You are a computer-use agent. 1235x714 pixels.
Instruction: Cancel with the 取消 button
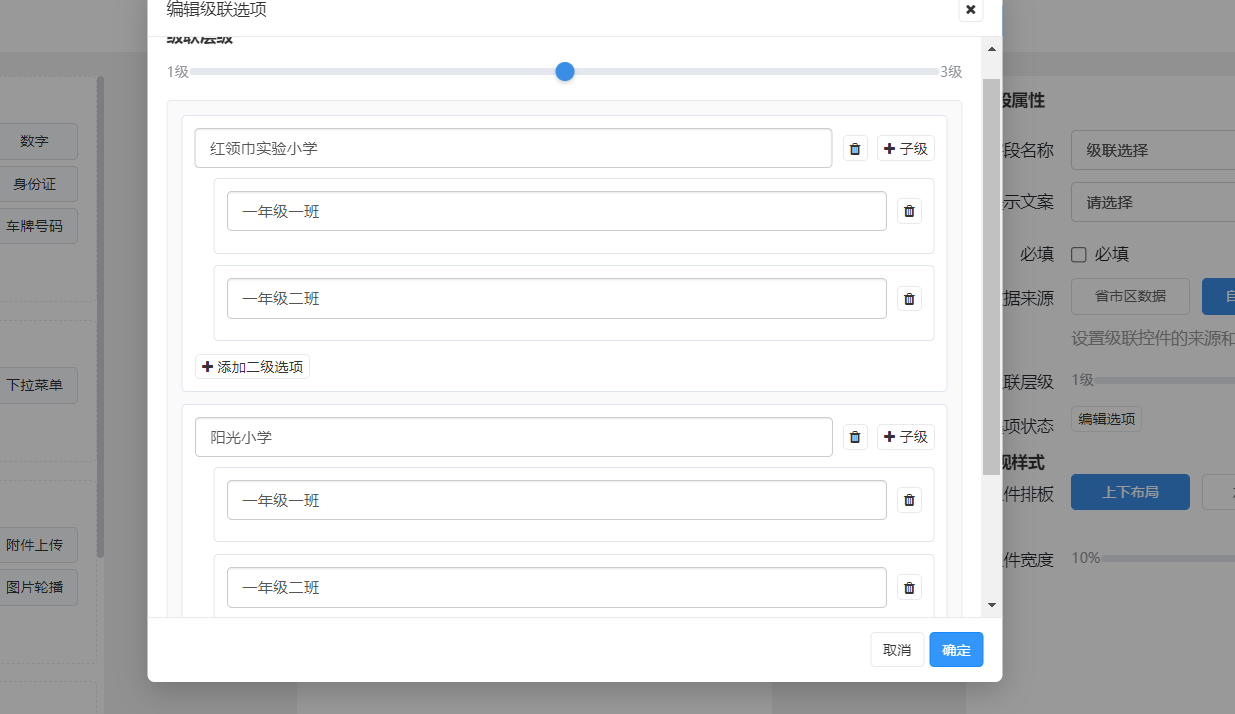point(897,650)
